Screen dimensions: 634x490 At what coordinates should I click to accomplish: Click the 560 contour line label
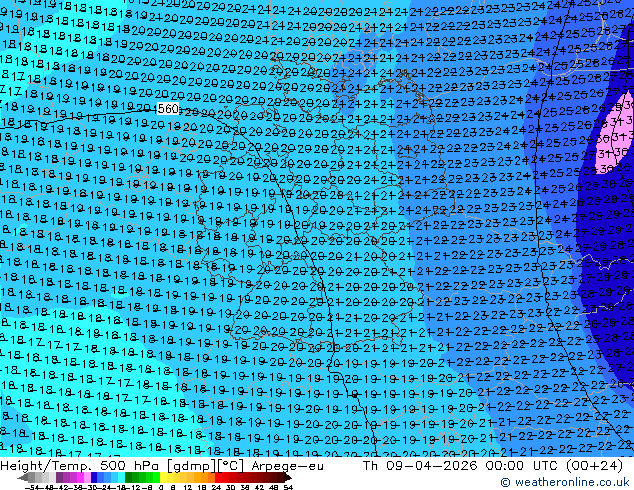pyautogui.click(x=168, y=108)
